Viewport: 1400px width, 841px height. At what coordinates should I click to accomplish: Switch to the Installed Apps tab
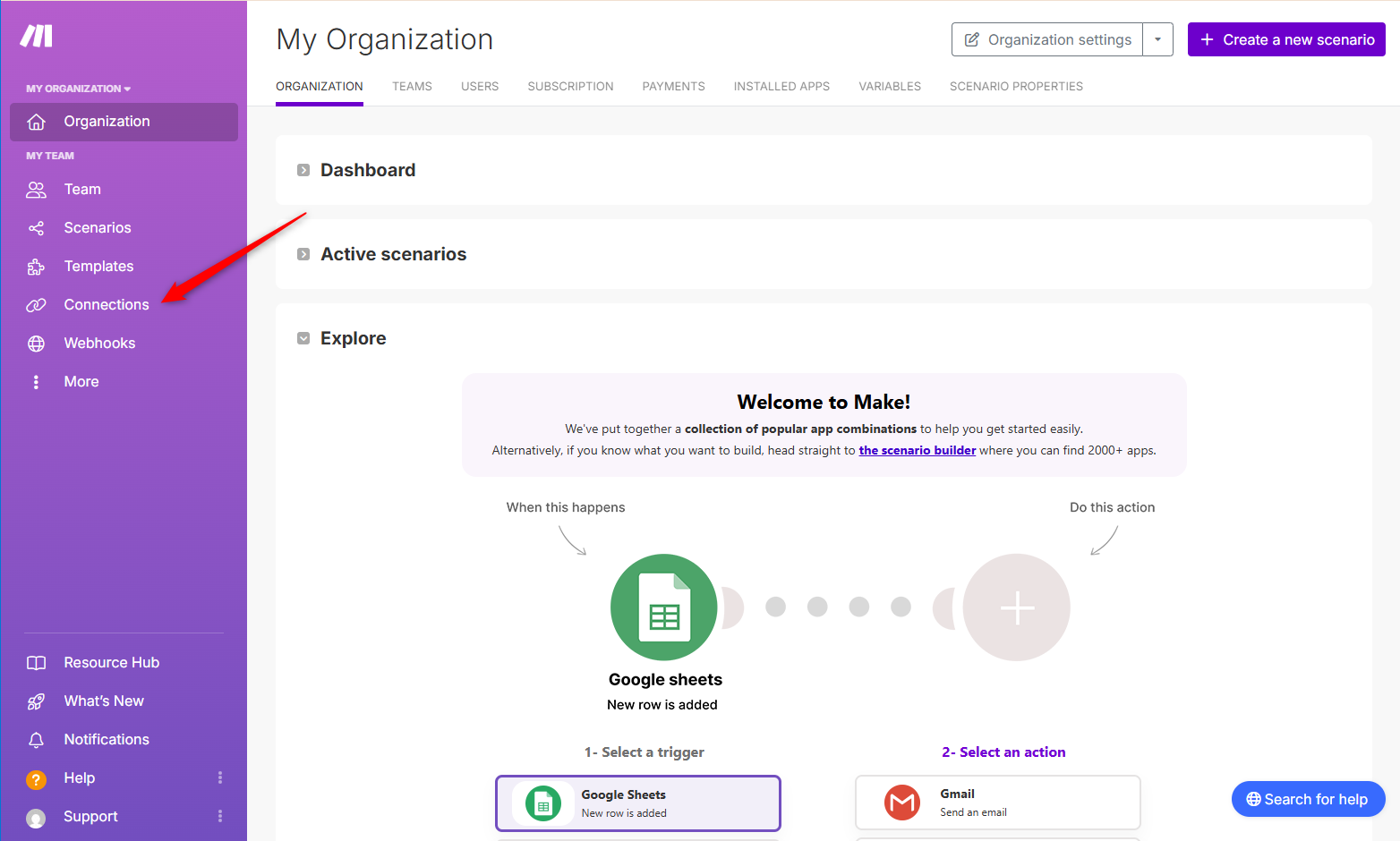click(781, 87)
